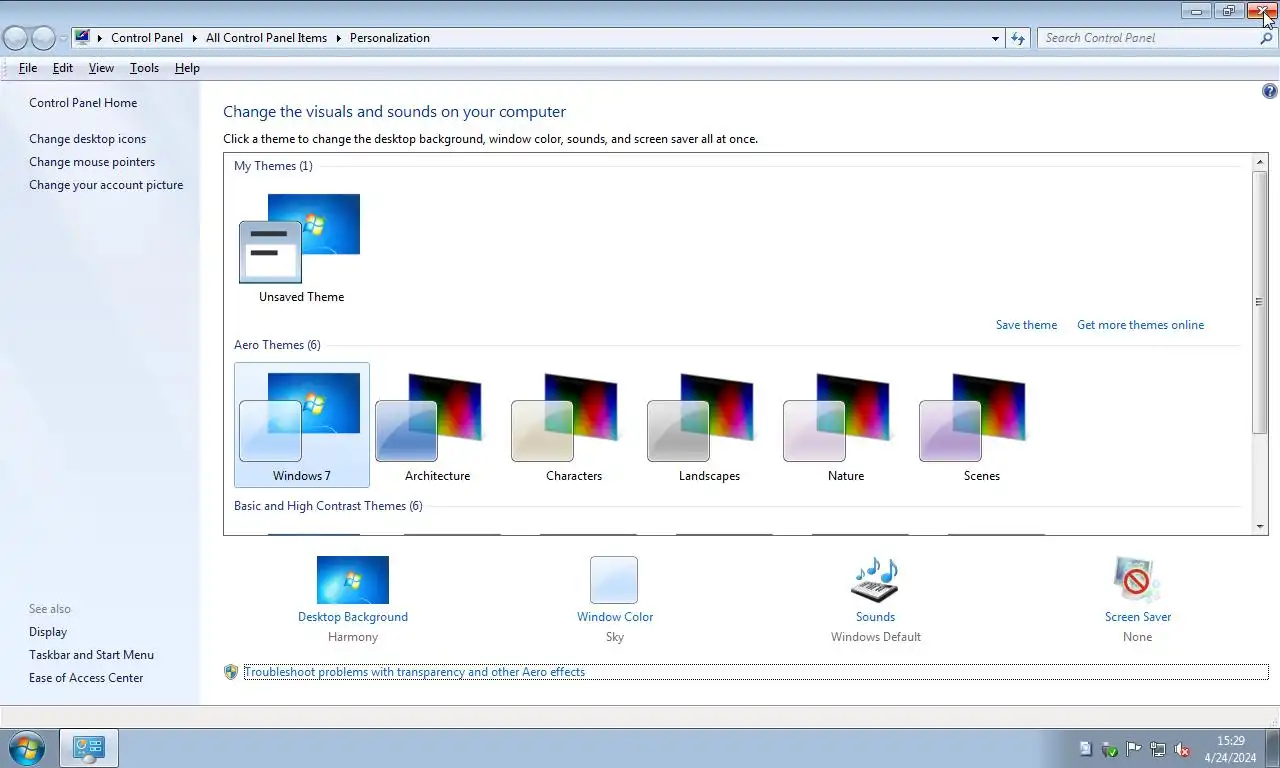The height and width of the screenshot is (768, 1280).
Task: Click the Save theme link
Action: [1026, 325]
